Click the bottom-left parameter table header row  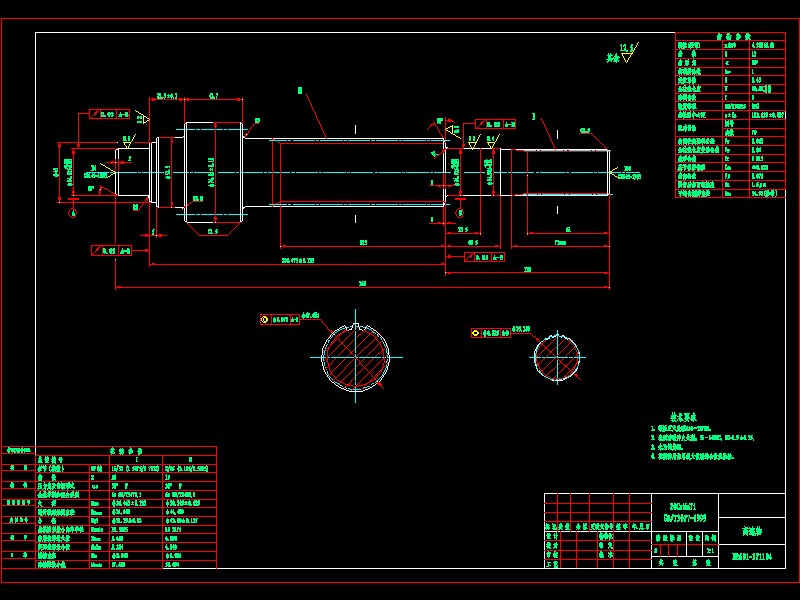(110, 451)
